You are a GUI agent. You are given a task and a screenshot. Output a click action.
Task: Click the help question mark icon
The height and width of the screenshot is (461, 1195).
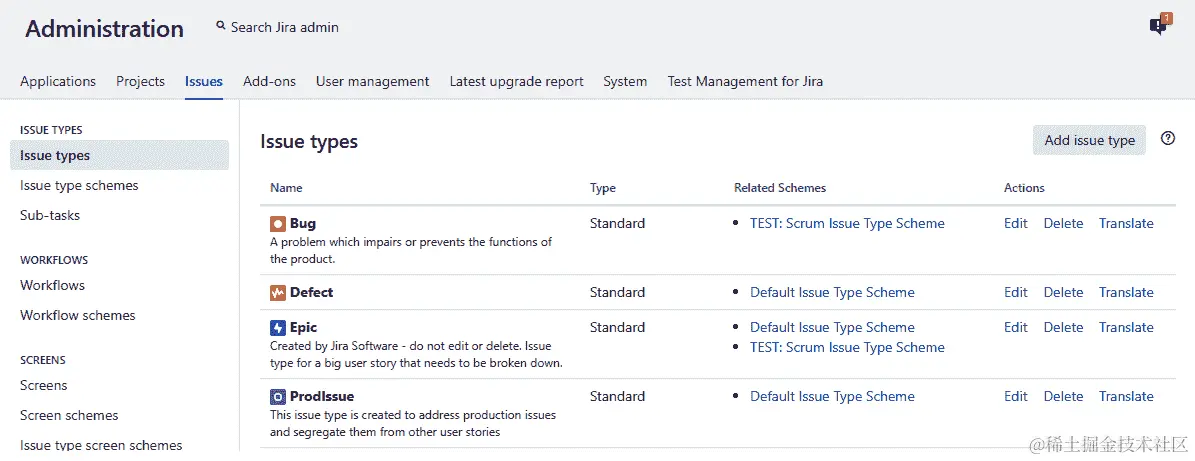click(1168, 139)
